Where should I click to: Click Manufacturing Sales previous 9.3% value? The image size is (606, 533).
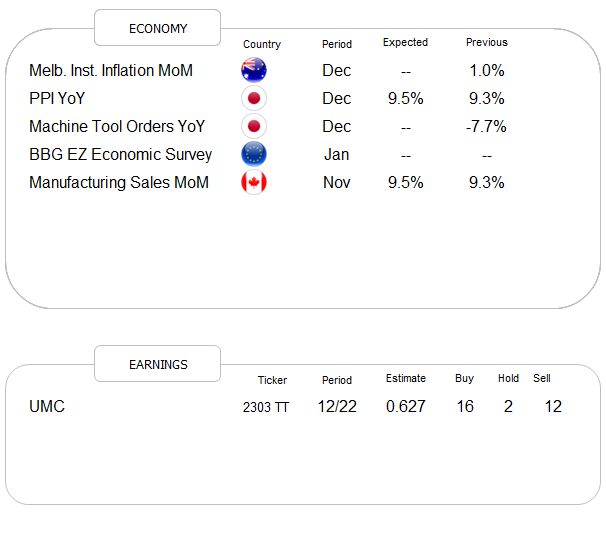point(487,182)
